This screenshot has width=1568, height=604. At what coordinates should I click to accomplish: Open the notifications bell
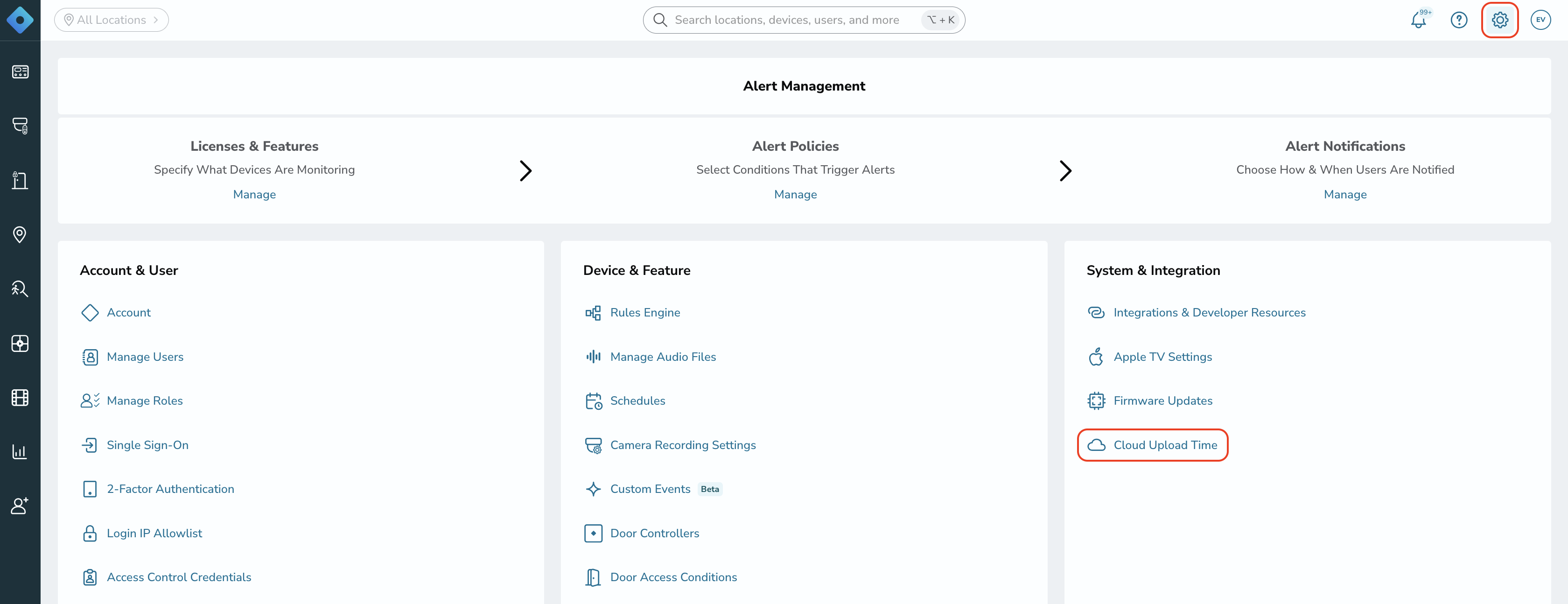click(x=1419, y=20)
